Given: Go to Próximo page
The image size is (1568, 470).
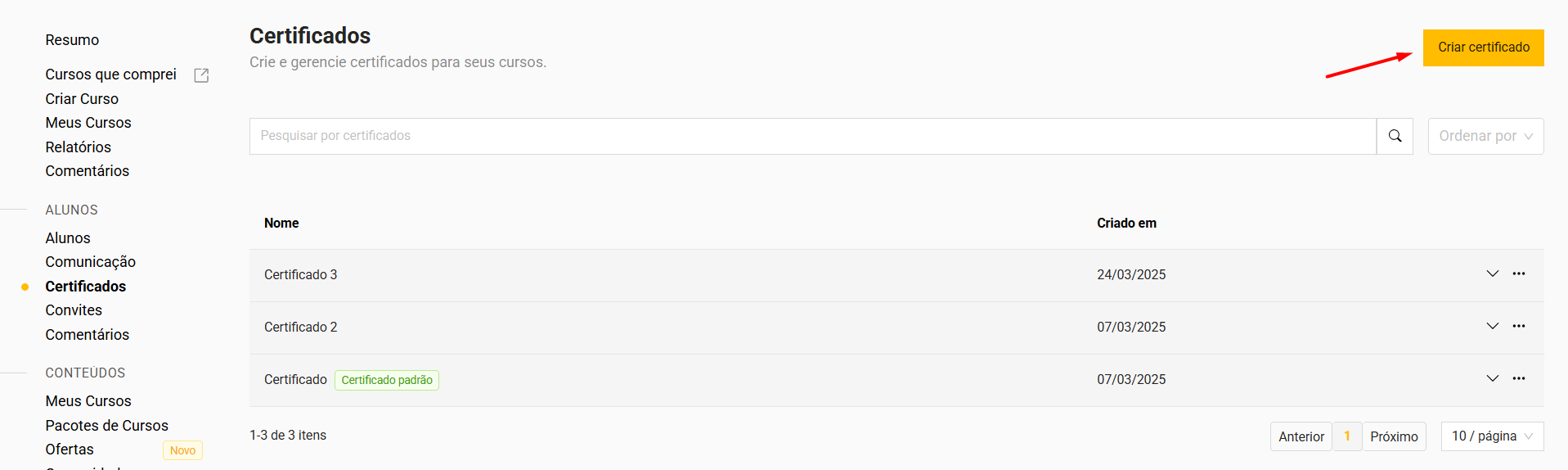Looking at the screenshot, I should point(1394,436).
